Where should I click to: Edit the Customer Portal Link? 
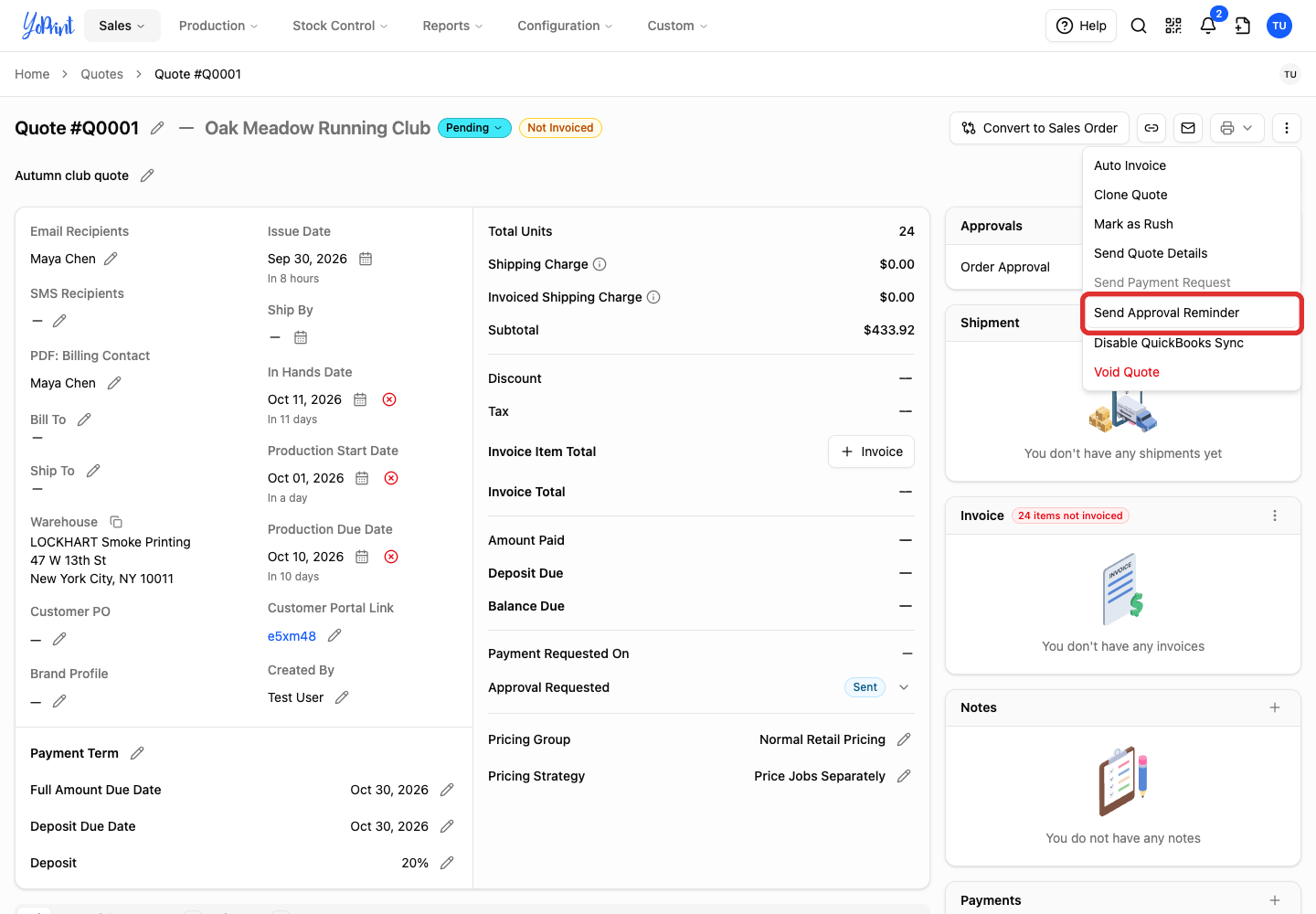coord(334,635)
